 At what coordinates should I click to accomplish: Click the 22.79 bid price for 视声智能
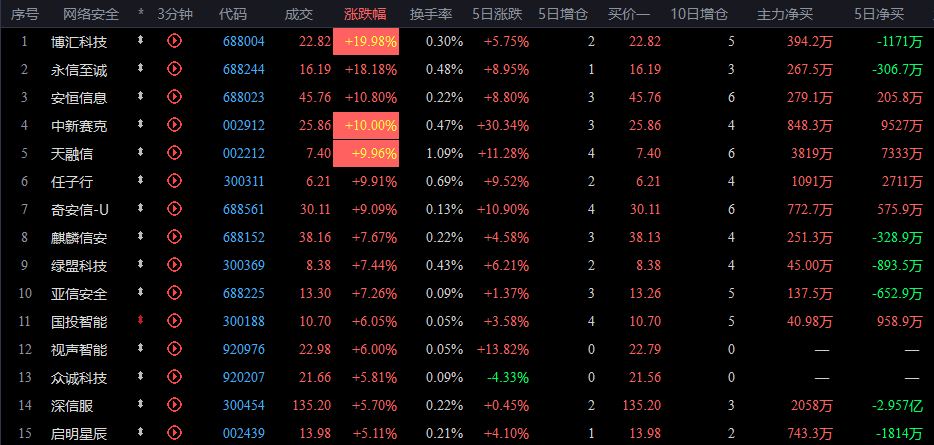(645, 349)
